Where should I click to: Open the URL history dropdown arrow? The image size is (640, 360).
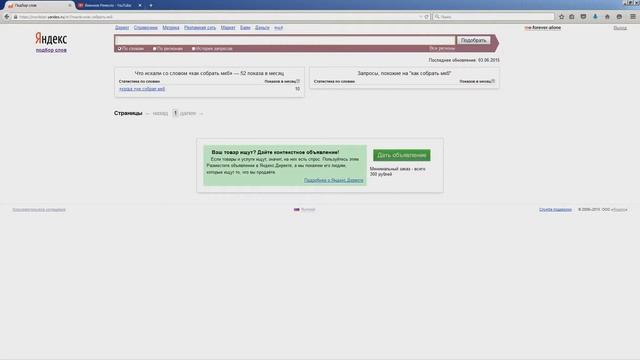coord(420,17)
